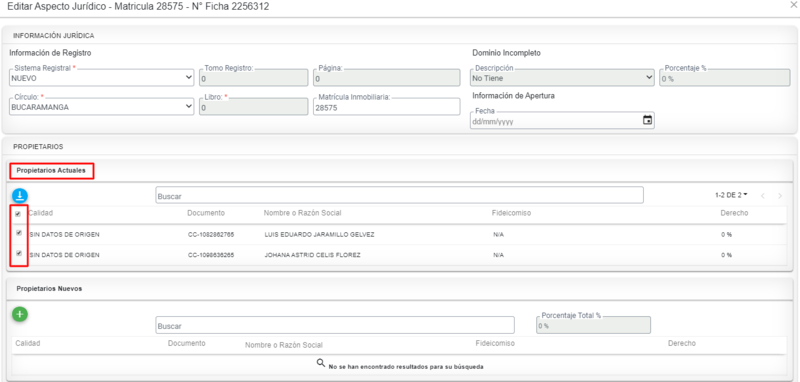Open the 1-2 DE 2 rows-per-page dropdown
The width and height of the screenshot is (800, 382).
click(732, 195)
